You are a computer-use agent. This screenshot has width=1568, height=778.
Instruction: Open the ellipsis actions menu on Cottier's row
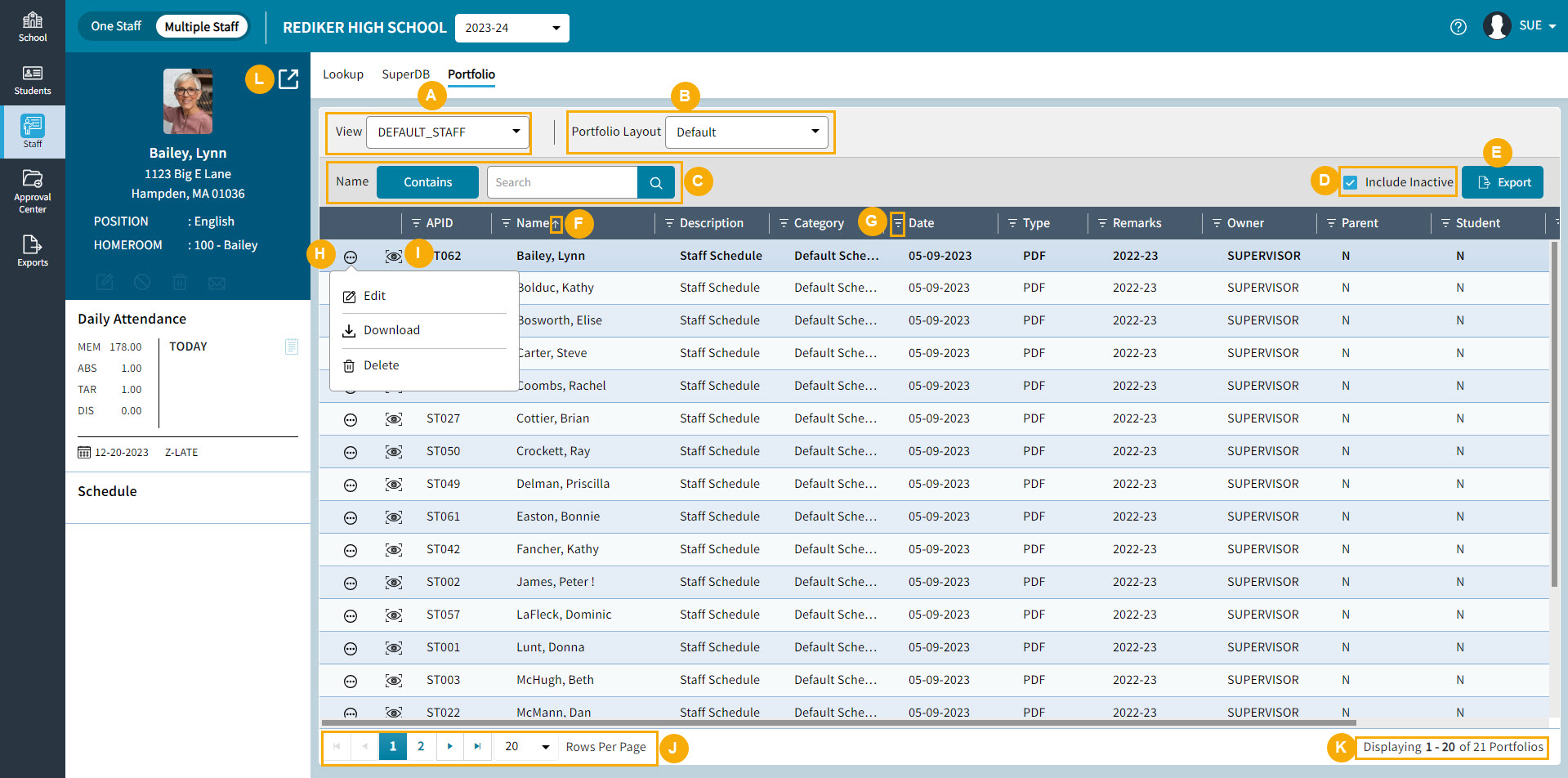tap(350, 418)
